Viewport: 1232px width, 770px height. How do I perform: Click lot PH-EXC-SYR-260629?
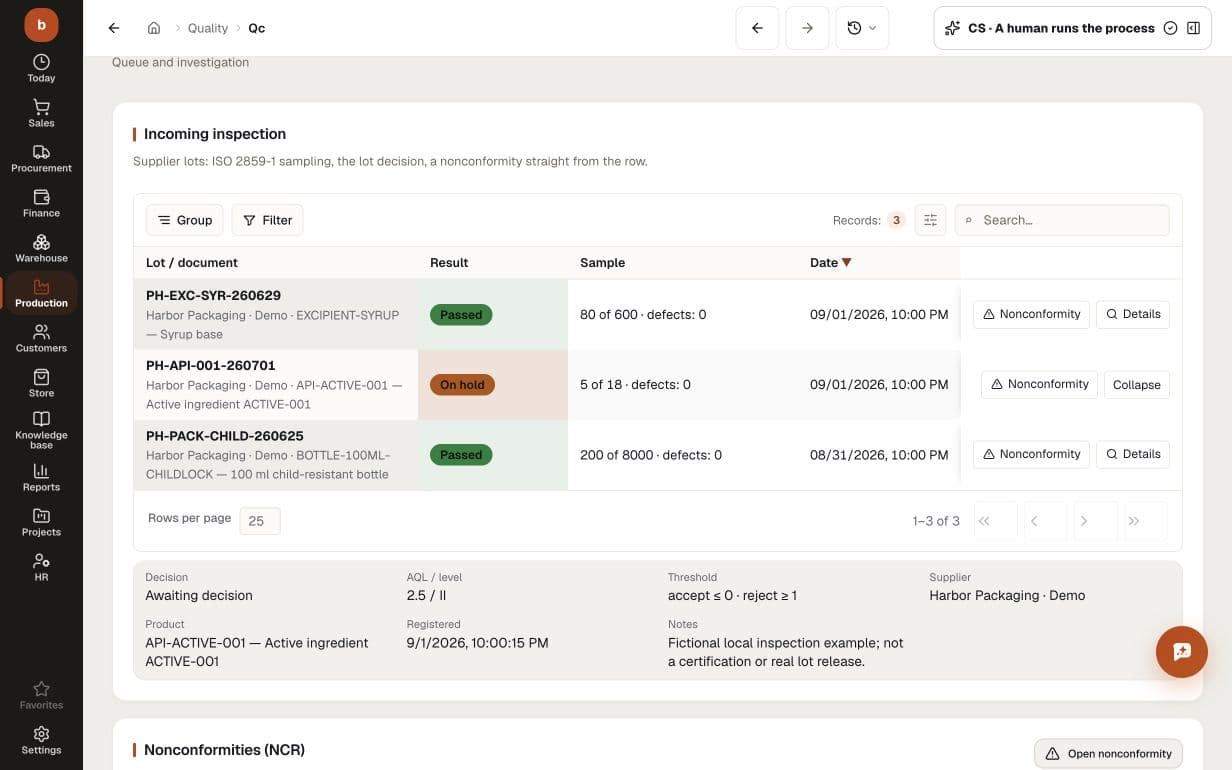pyautogui.click(x=213, y=296)
